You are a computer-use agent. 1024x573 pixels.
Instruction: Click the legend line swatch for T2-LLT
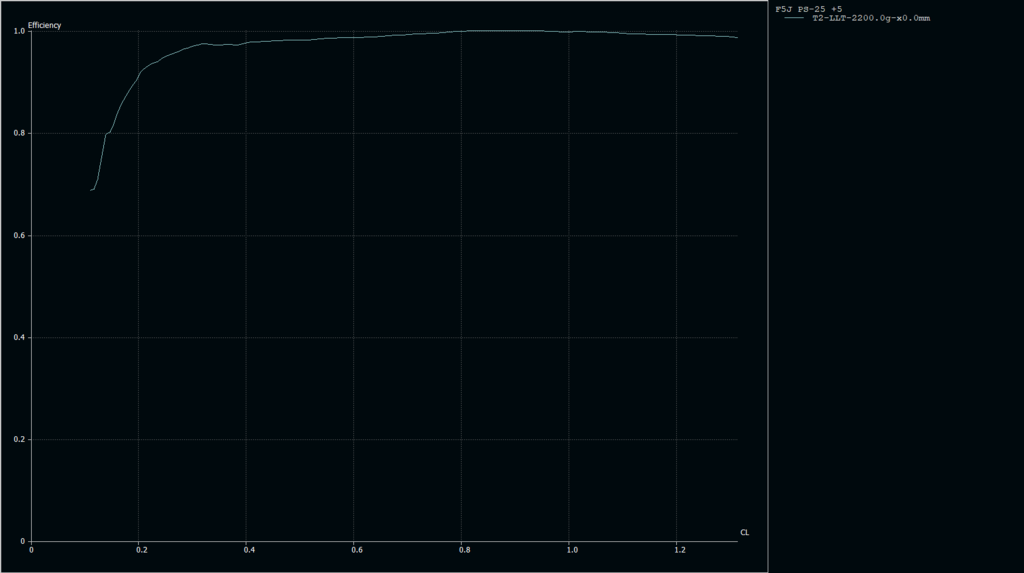coord(795,18)
